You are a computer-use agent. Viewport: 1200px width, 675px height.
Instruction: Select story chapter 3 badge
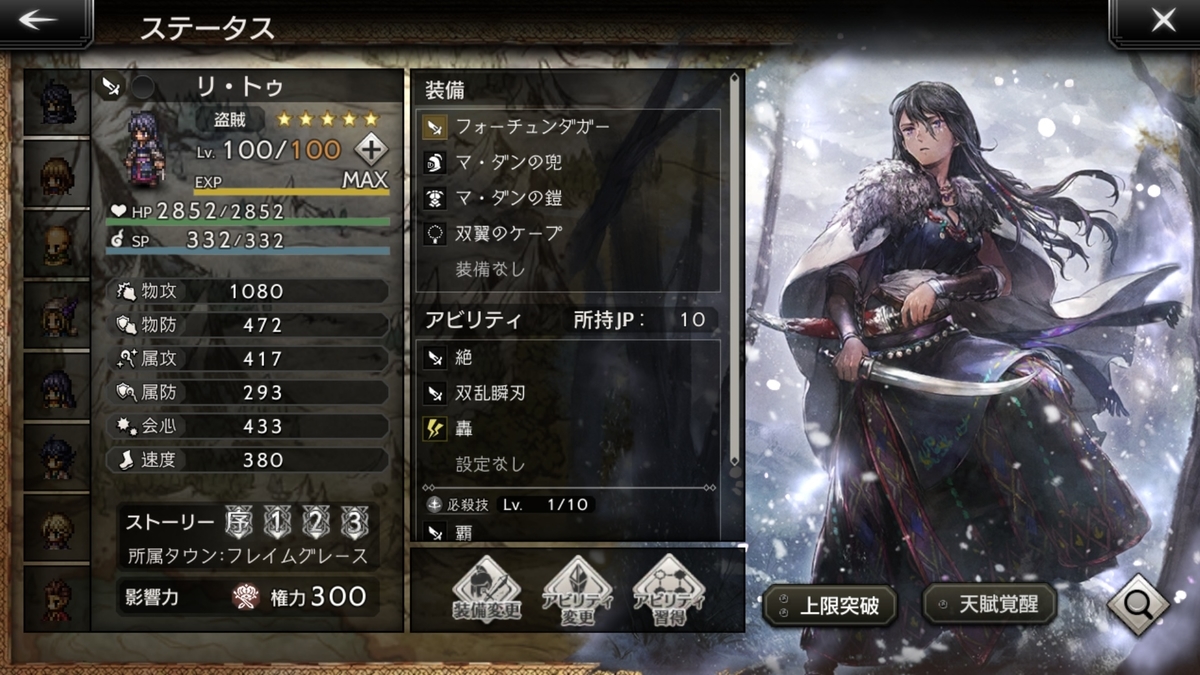click(352, 522)
